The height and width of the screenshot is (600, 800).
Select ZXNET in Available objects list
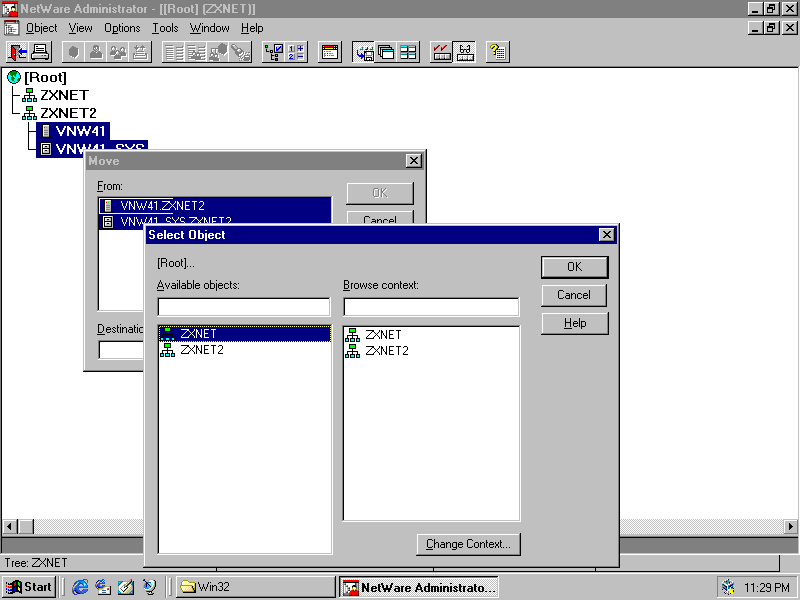[244, 334]
